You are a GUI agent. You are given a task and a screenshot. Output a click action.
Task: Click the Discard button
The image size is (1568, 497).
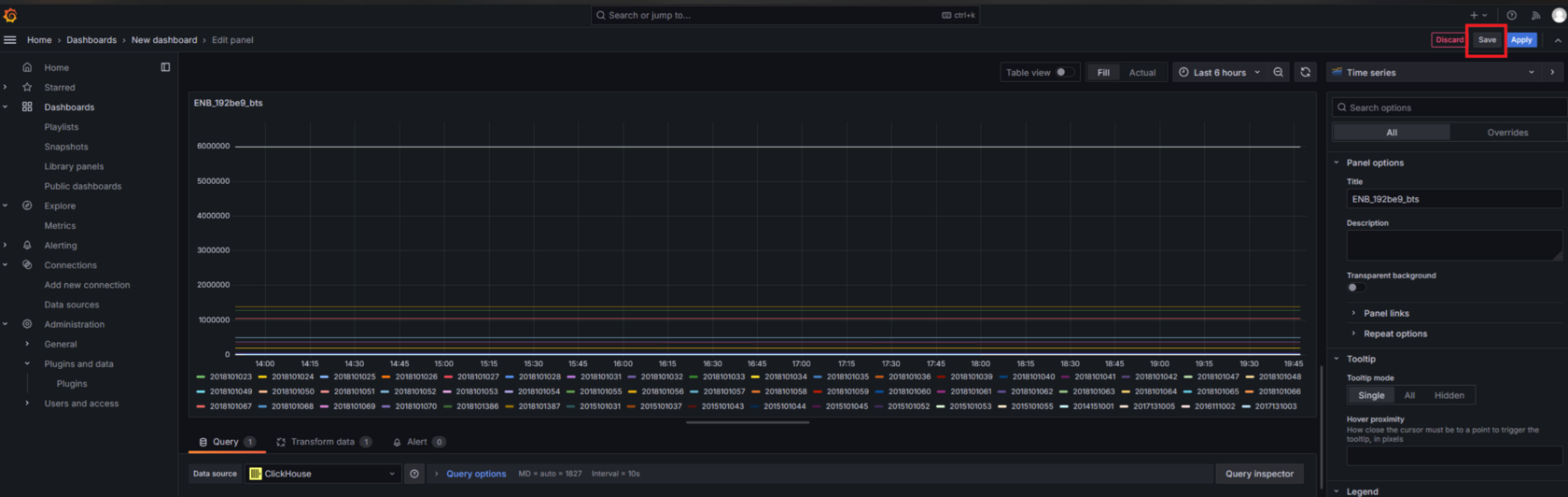point(1449,40)
